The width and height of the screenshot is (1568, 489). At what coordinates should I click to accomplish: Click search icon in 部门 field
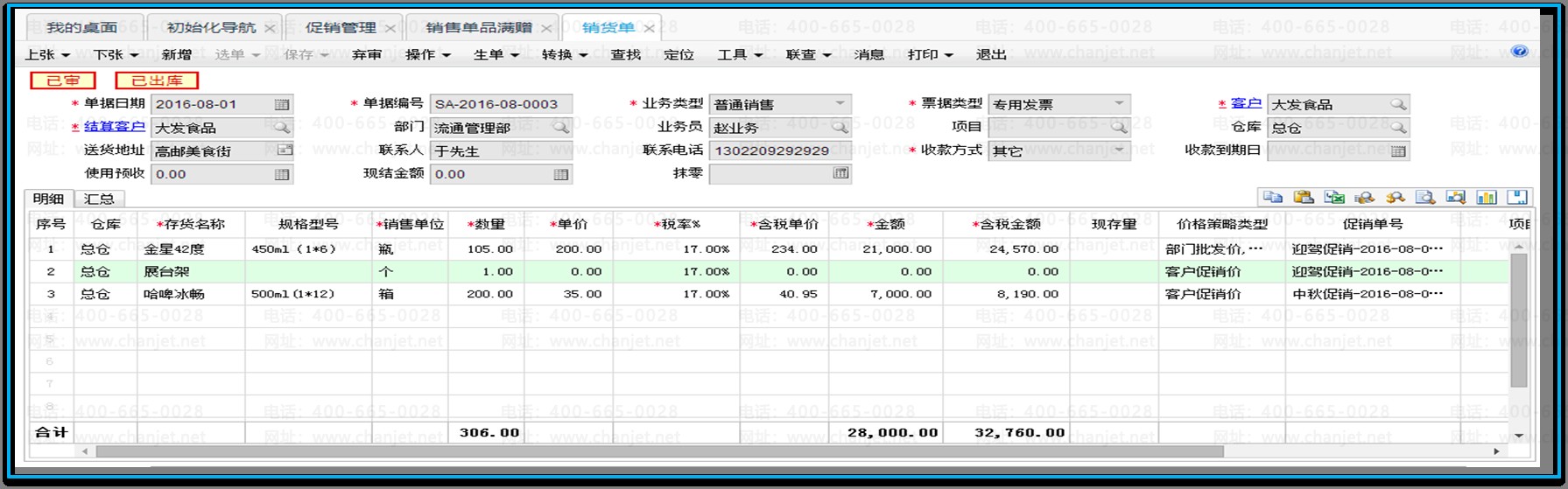coord(561,128)
